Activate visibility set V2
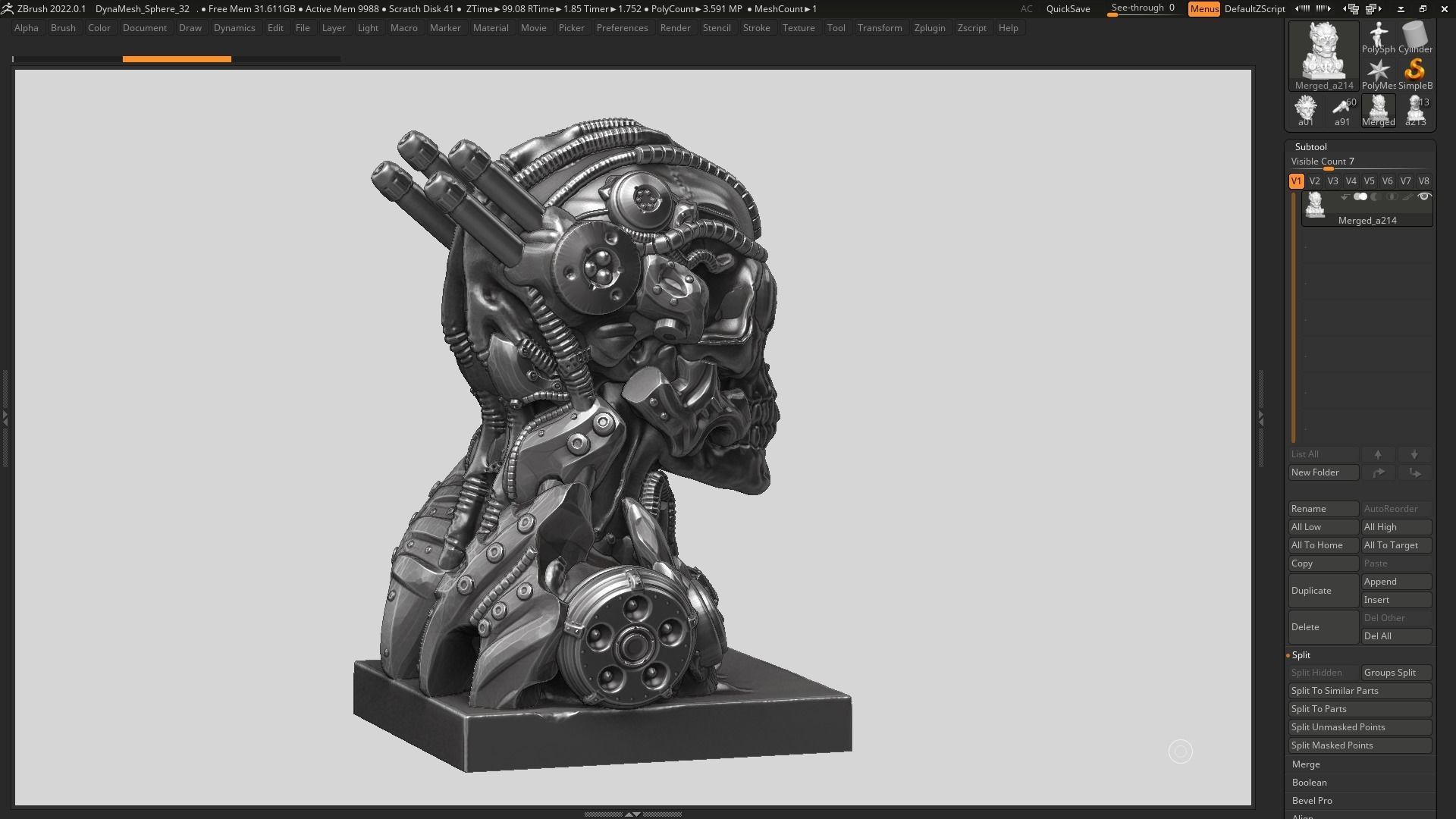1456x819 pixels. (1314, 181)
